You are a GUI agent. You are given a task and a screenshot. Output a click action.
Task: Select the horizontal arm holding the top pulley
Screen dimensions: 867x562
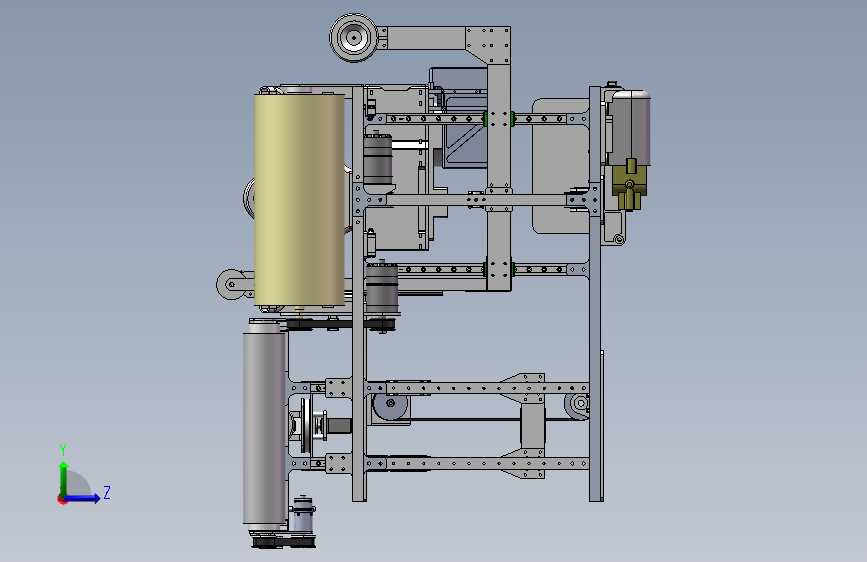point(426,39)
